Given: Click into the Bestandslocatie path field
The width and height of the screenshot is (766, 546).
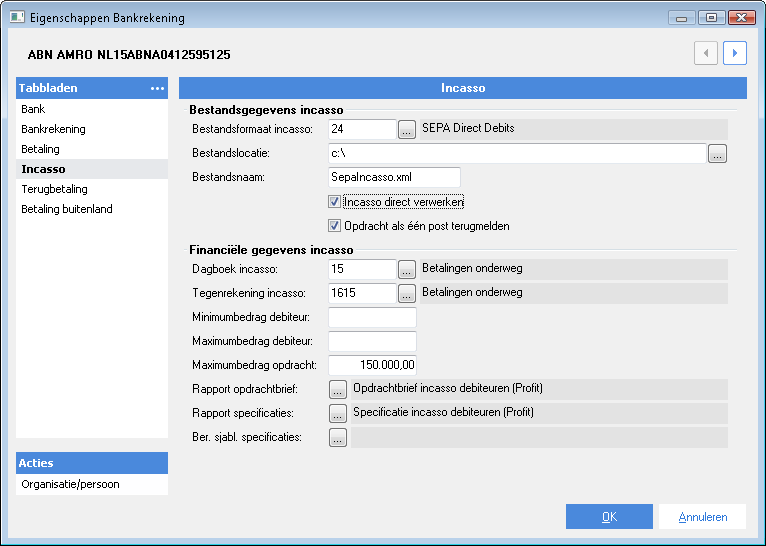Looking at the screenshot, I should click(517, 153).
